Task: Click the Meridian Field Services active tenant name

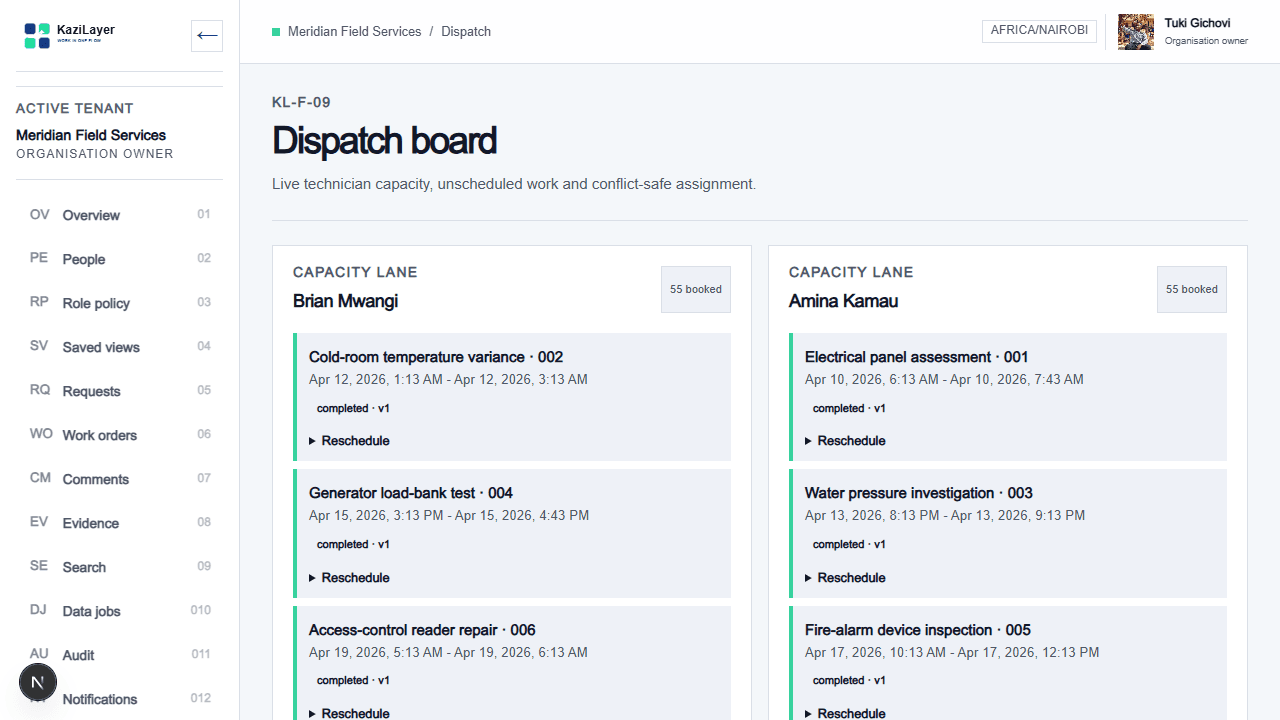Action: pos(91,135)
